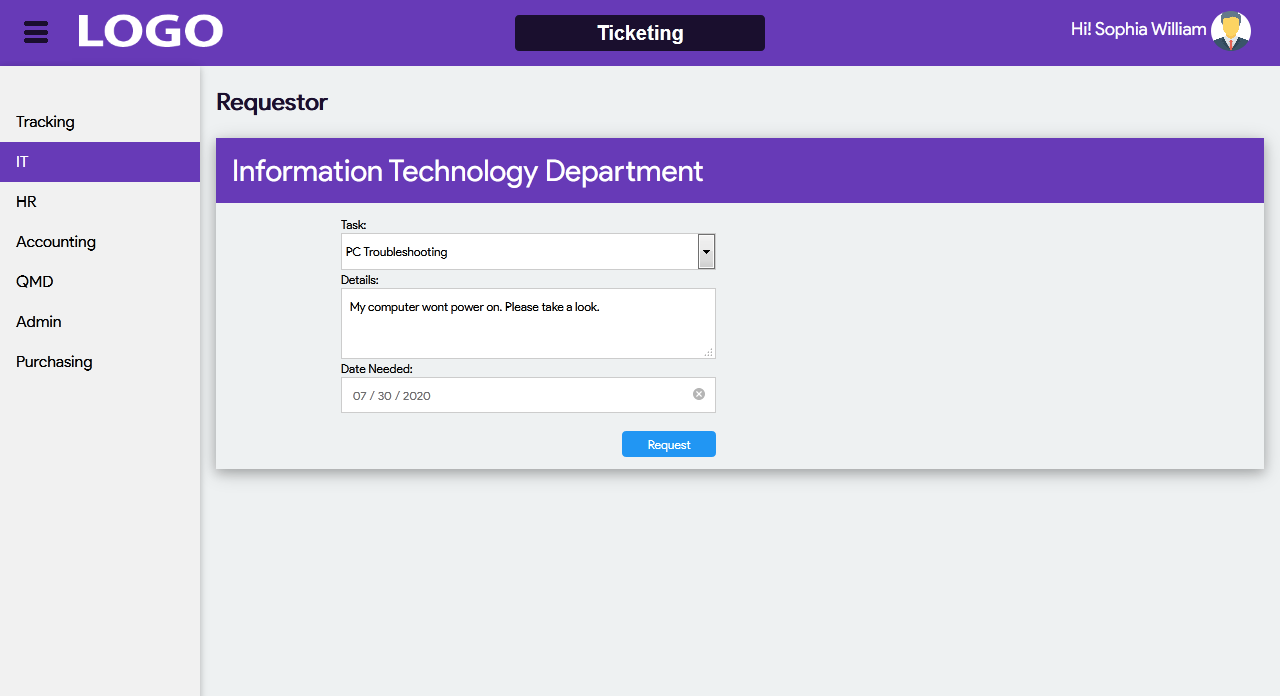This screenshot has width=1280, height=696.
Task: Navigate to the Admin section
Action: click(x=39, y=322)
